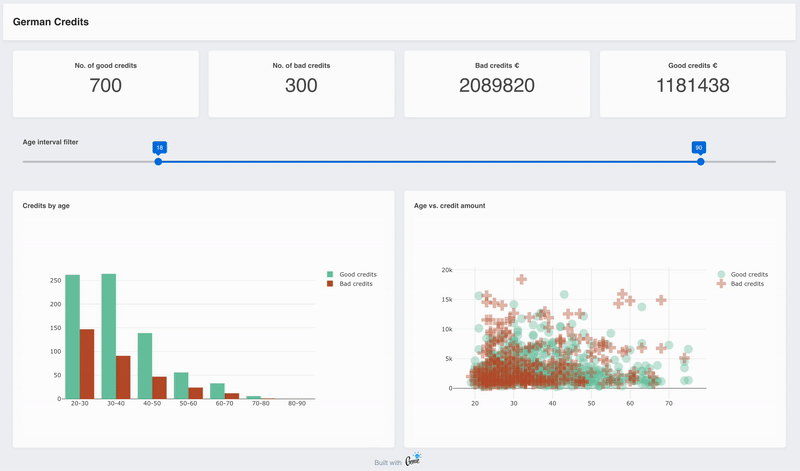Screen dimensions: 800x471
Task: Click the green bar for 40-50 age group
Action: pos(145,366)
